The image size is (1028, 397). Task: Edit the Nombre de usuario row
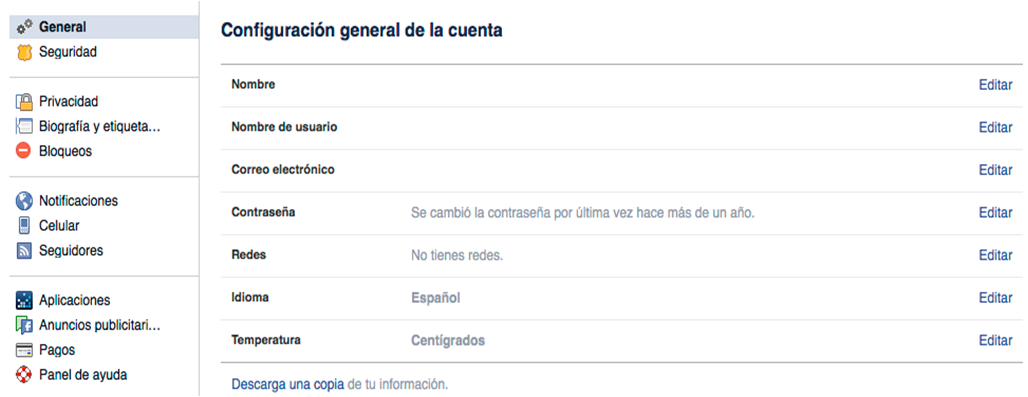pos(995,128)
